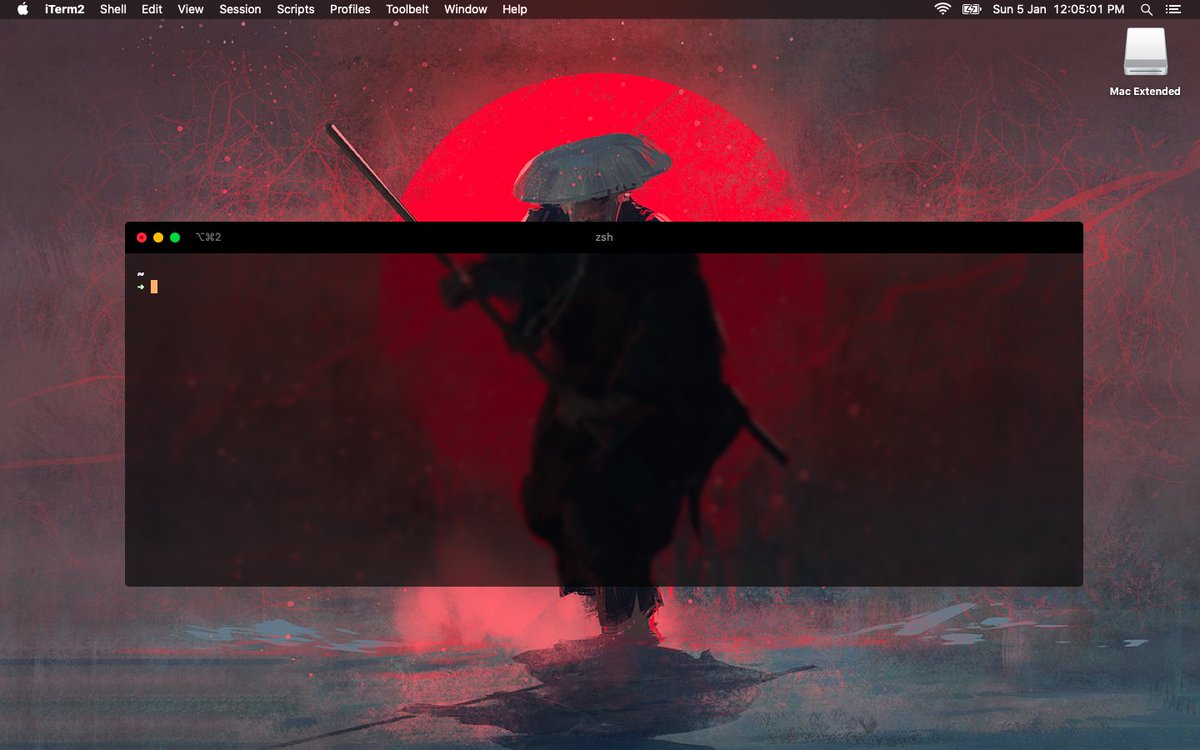Open the Shell menu

coord(113,9)
